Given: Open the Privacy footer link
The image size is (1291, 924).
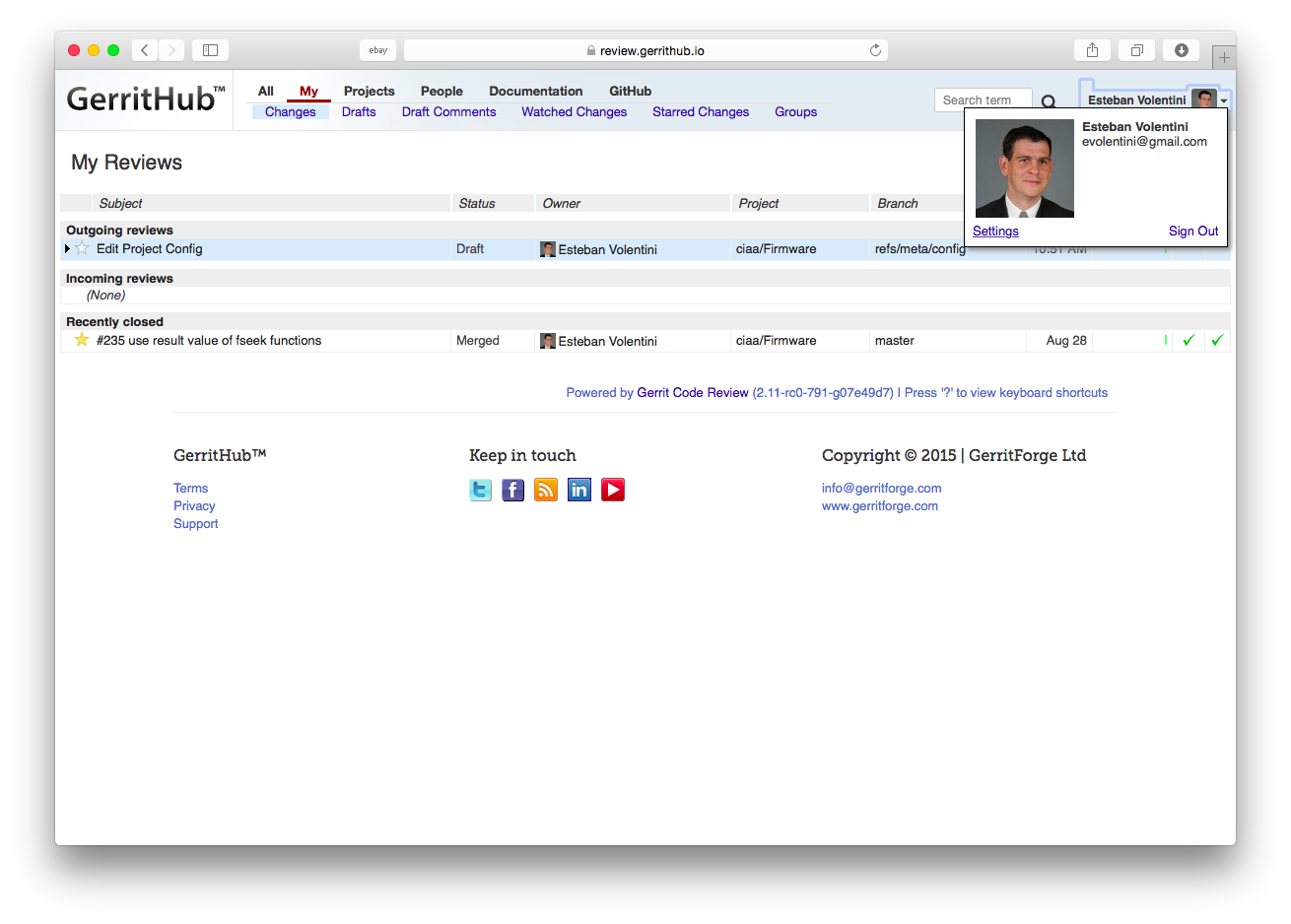Looking at the screenshot, I should (x=194, y=506).
